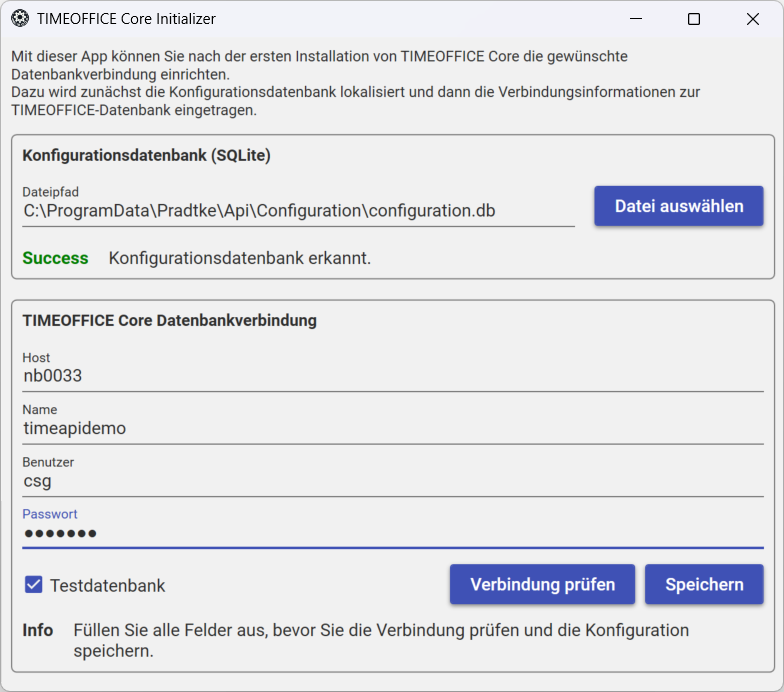
Task: Click Verbindung prüfen to test connection
Action: (542, 584)
